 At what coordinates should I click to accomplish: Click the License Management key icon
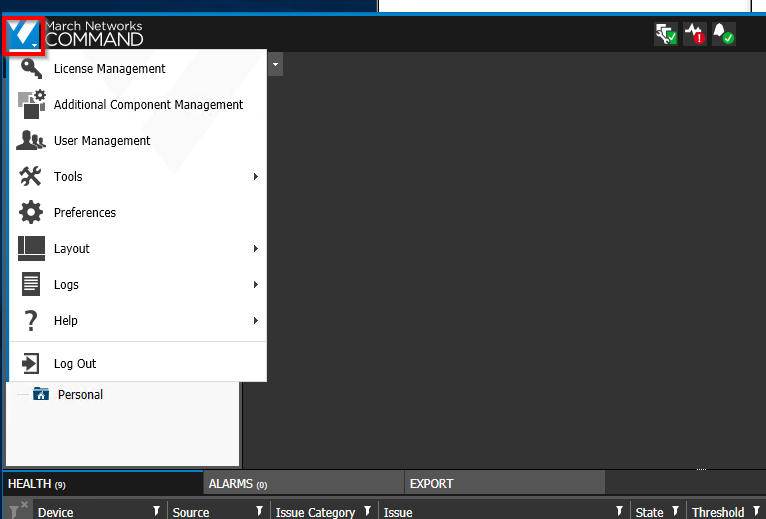click(32, 69)
